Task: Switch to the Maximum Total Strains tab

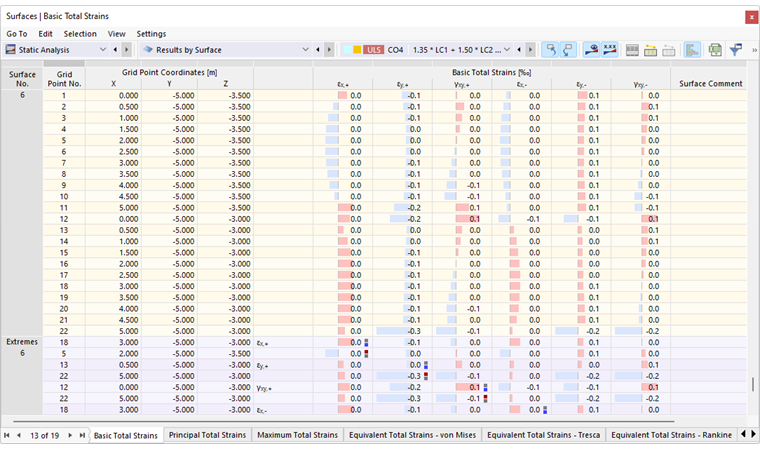Action: 297,435
